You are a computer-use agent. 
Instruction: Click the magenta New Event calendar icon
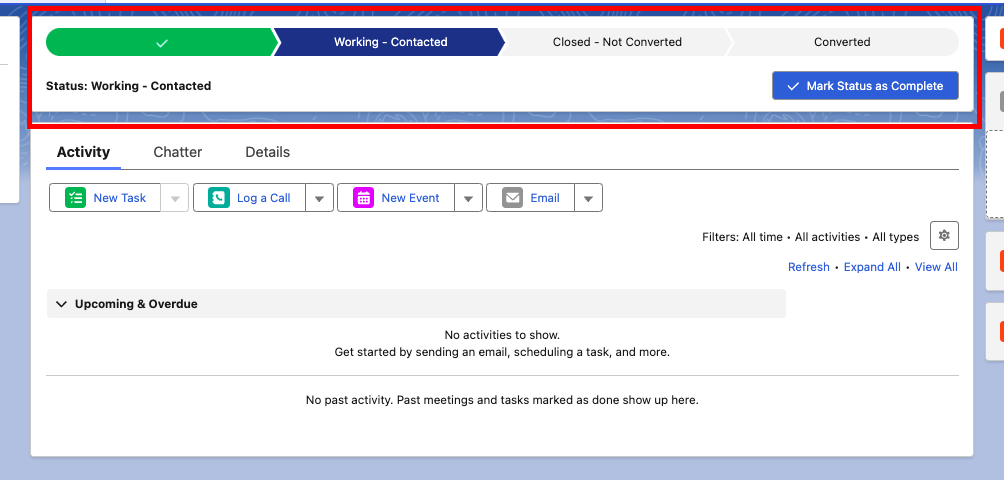pos(364,198)
